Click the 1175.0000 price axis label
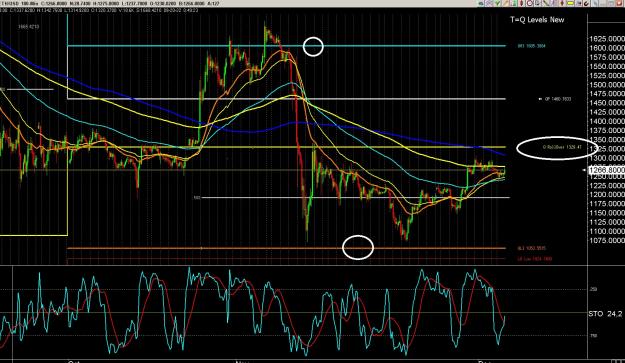 606,204
